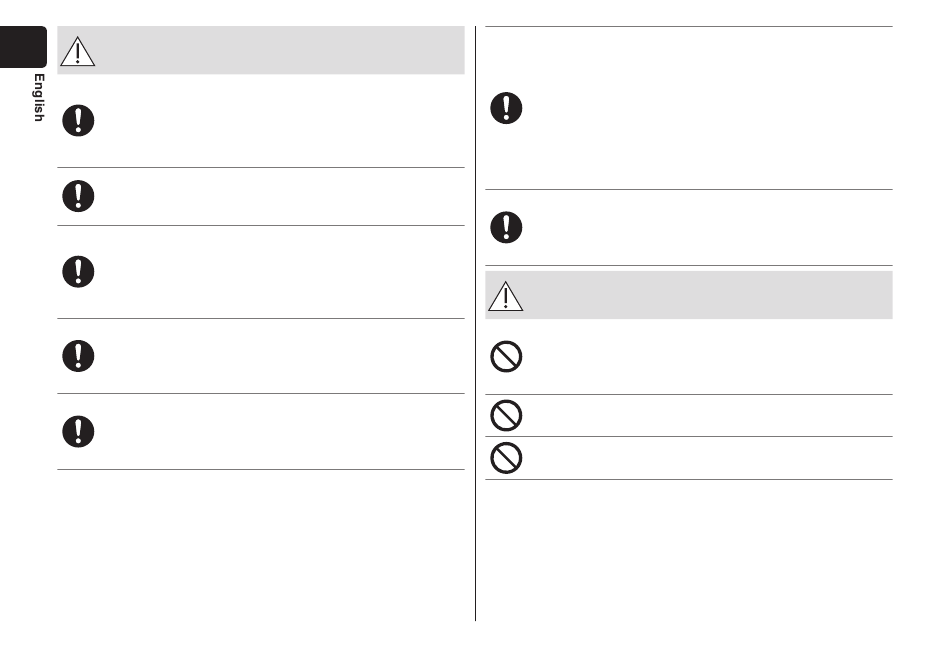Click the empty gray area of the left banner

click(280, 50)
